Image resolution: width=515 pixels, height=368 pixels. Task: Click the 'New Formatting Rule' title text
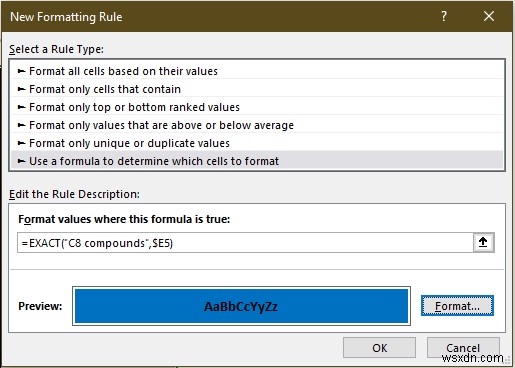coord(66,17)
